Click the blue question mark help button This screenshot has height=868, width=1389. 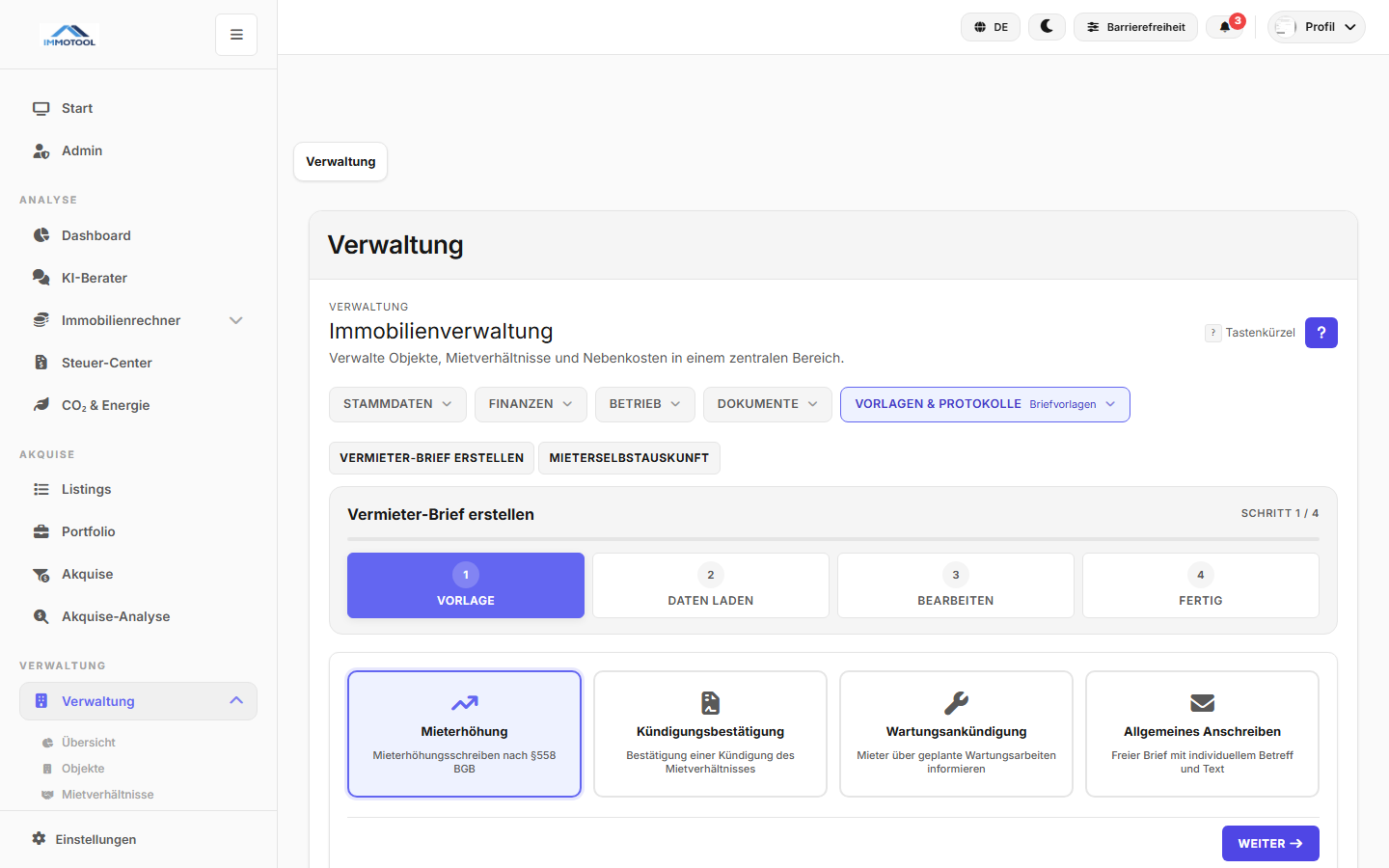(x=1321, y=333)
